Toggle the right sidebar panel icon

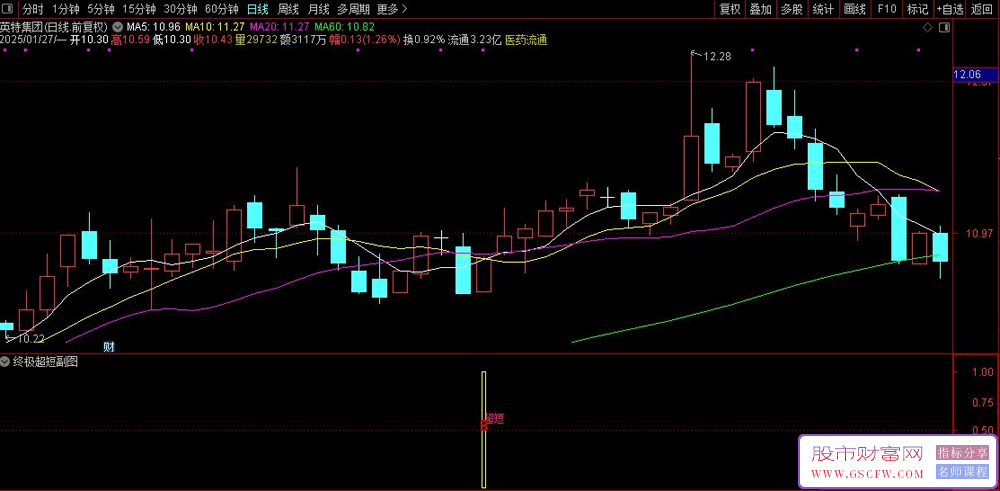click(x=945, y=28)
